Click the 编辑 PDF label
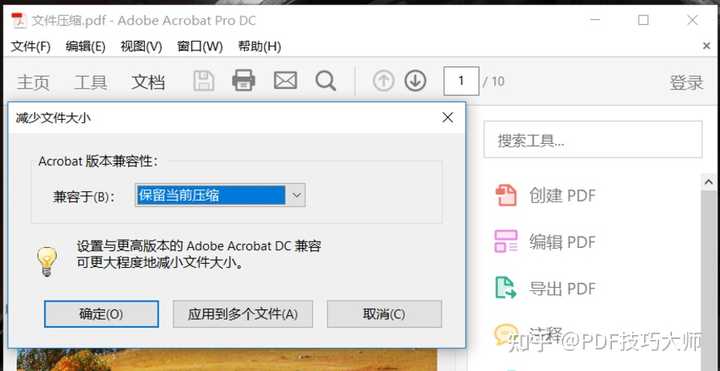 [562, 242]
